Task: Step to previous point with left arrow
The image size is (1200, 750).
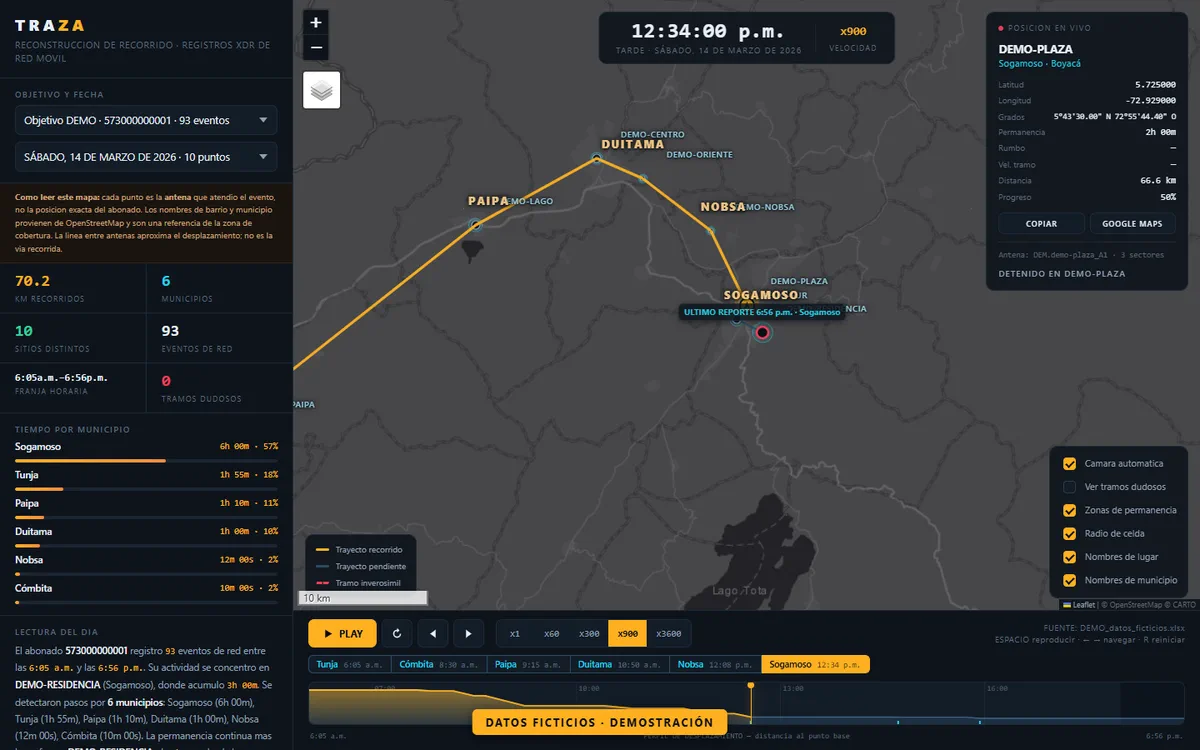Action: (433, 633)
